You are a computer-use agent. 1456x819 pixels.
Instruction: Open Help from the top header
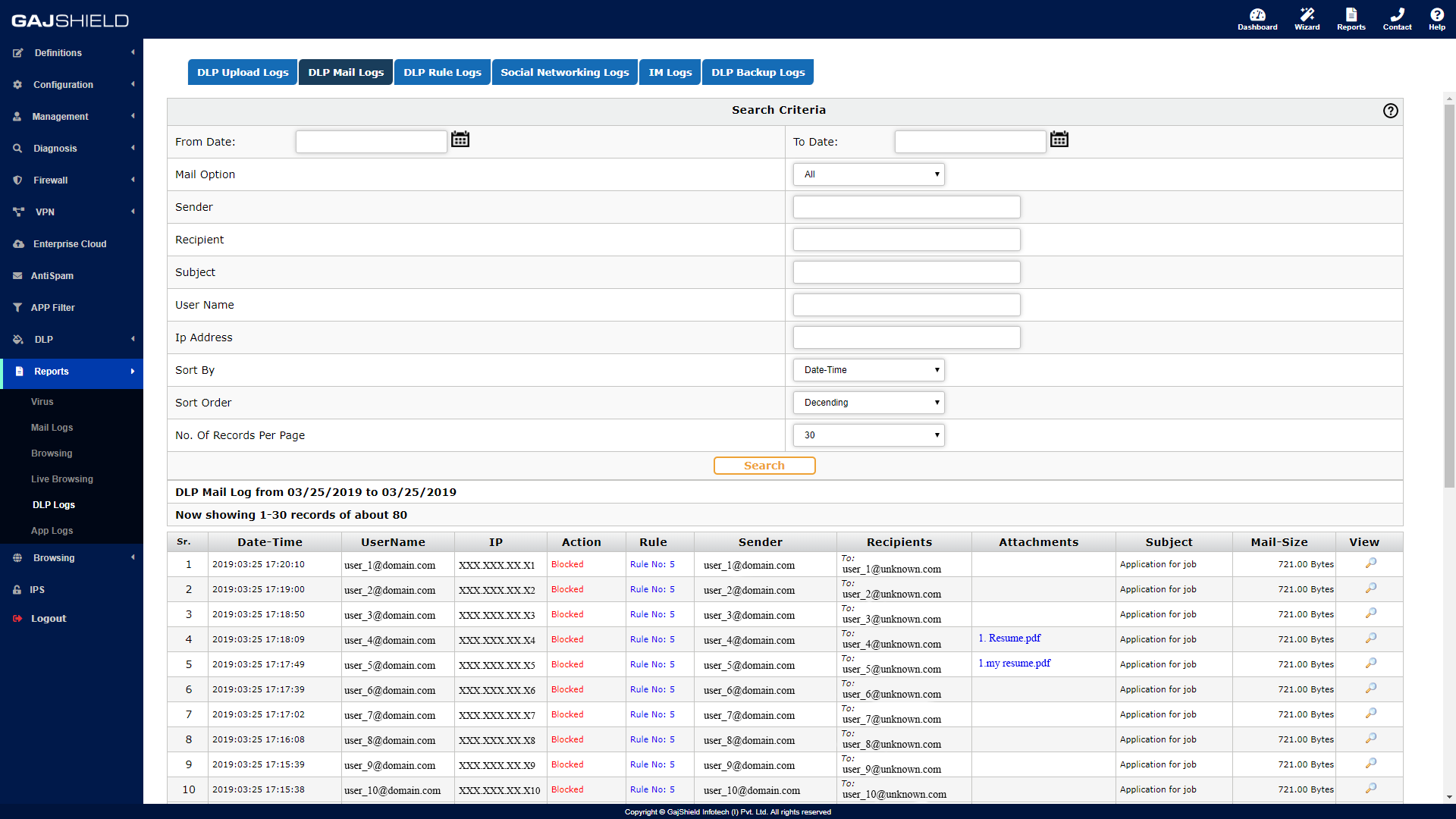1436,19
